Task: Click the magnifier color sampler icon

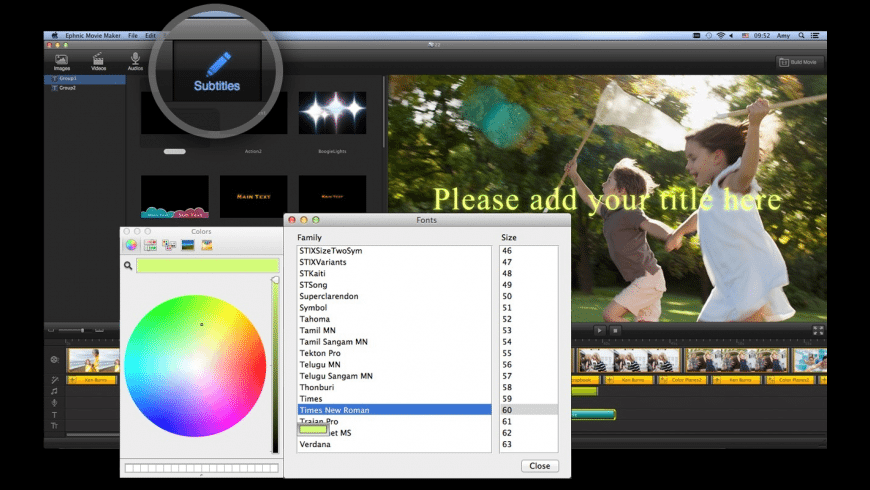Action: point(128,266)
